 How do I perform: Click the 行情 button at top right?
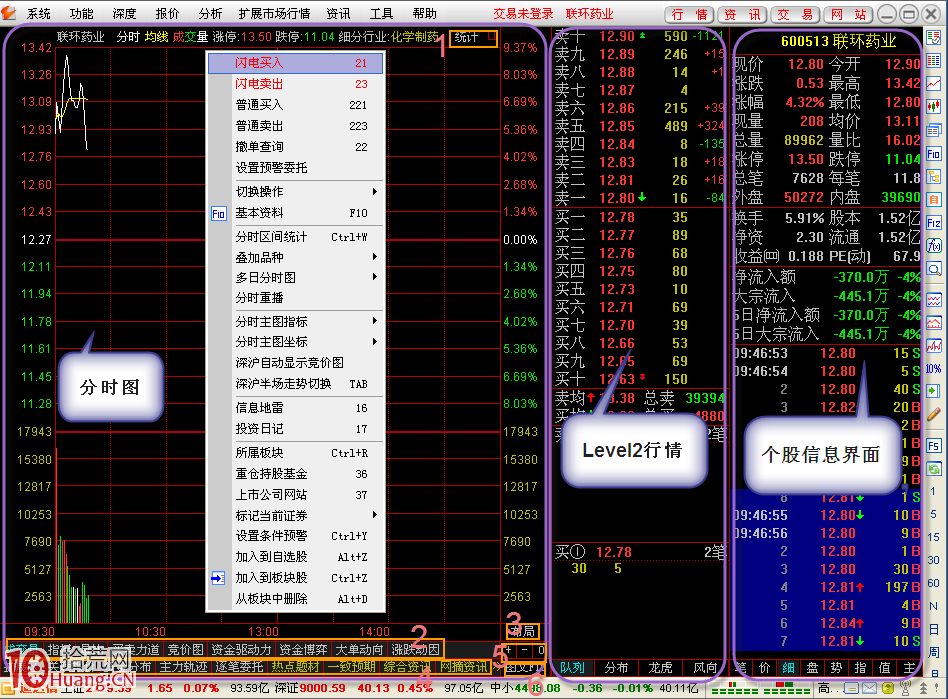(690, 14)
